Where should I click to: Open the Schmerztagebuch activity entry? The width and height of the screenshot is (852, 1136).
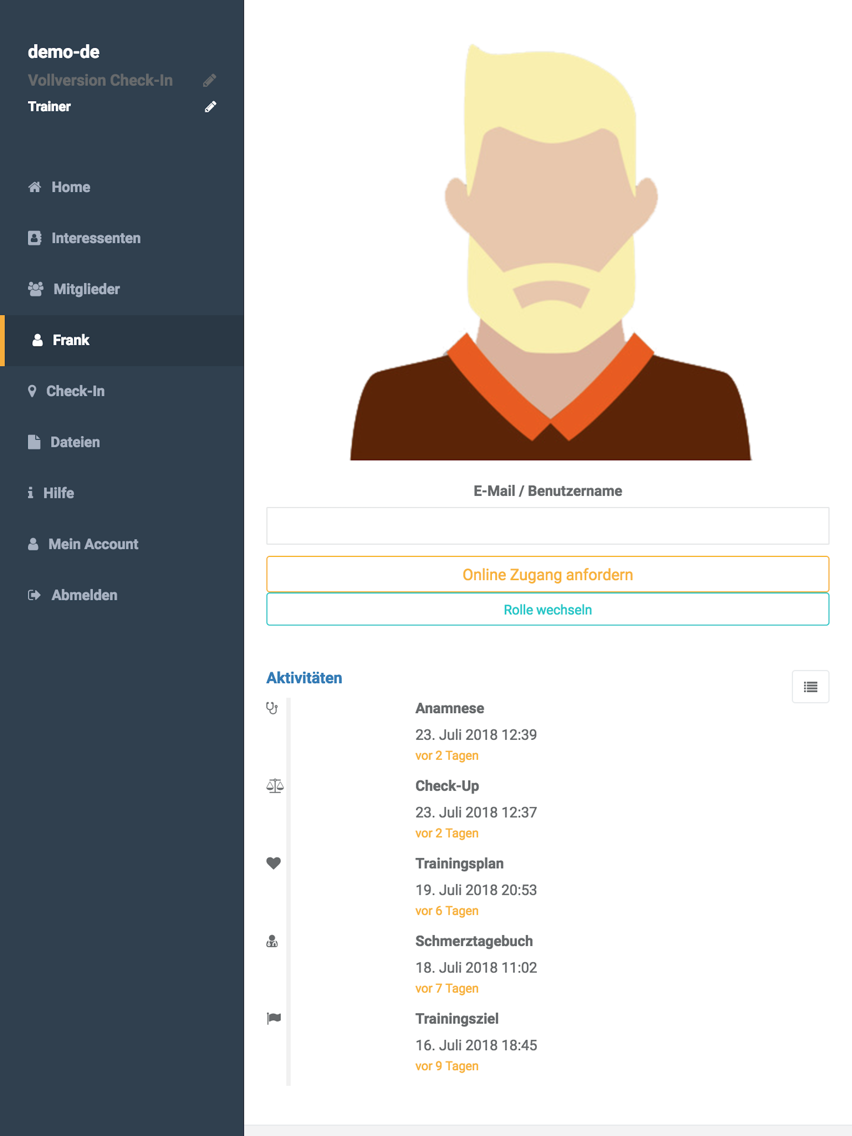474,941
